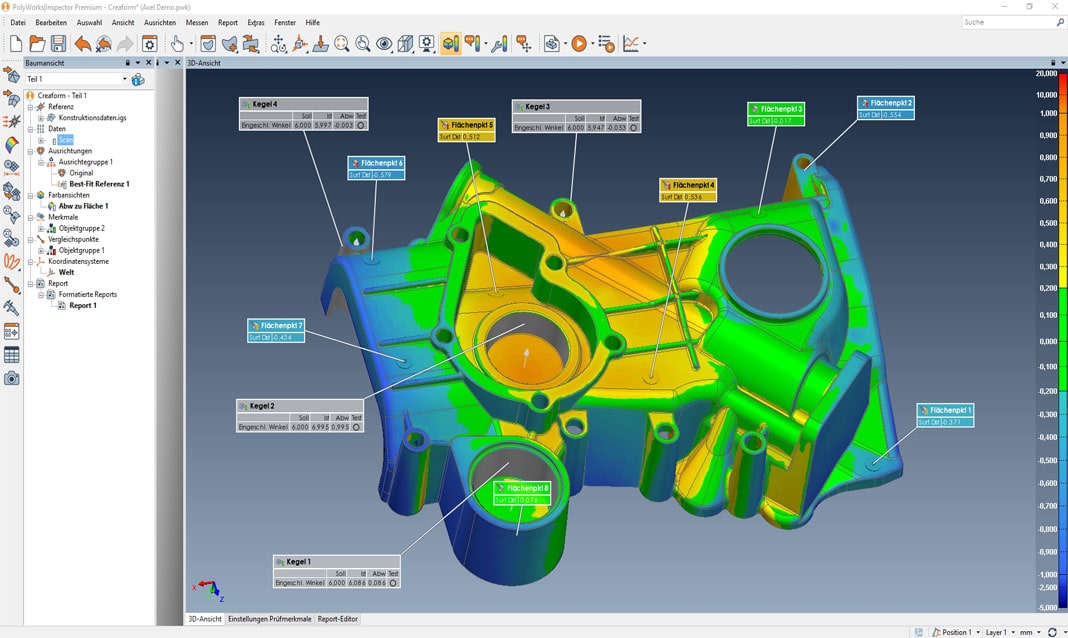This screenshot has width=1068, height=638.
Task: Select Best-Fit Referenz 1 in tree
Action: [99, 184]
